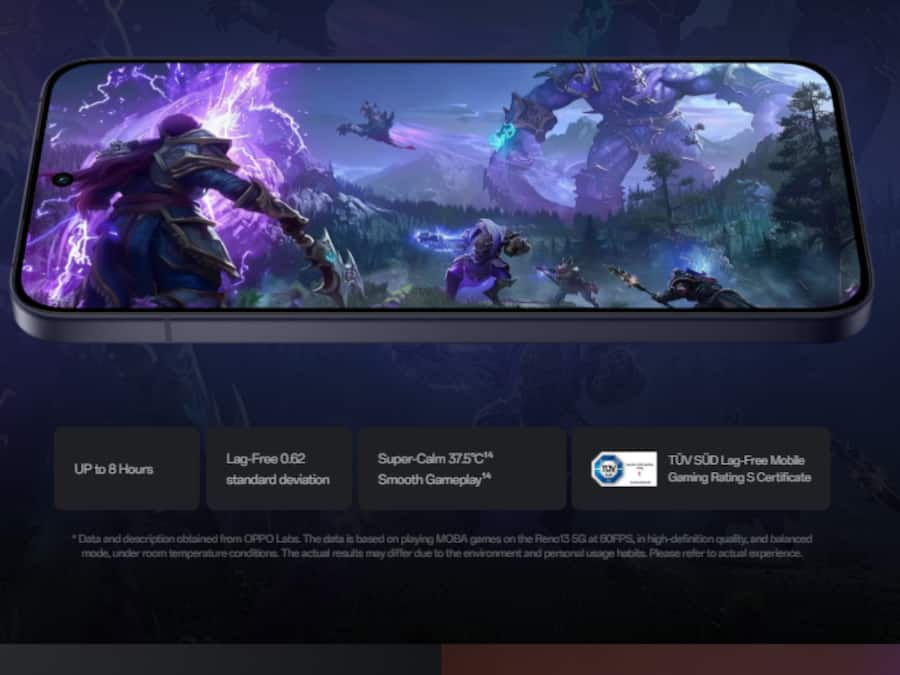Click the phone's front camera punch-hole
The image size is (900, 675).
click(x=64, y=180)
